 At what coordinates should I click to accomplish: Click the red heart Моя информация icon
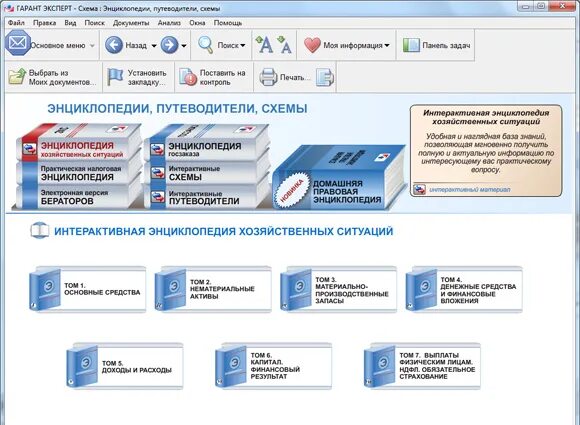[312, 45]
